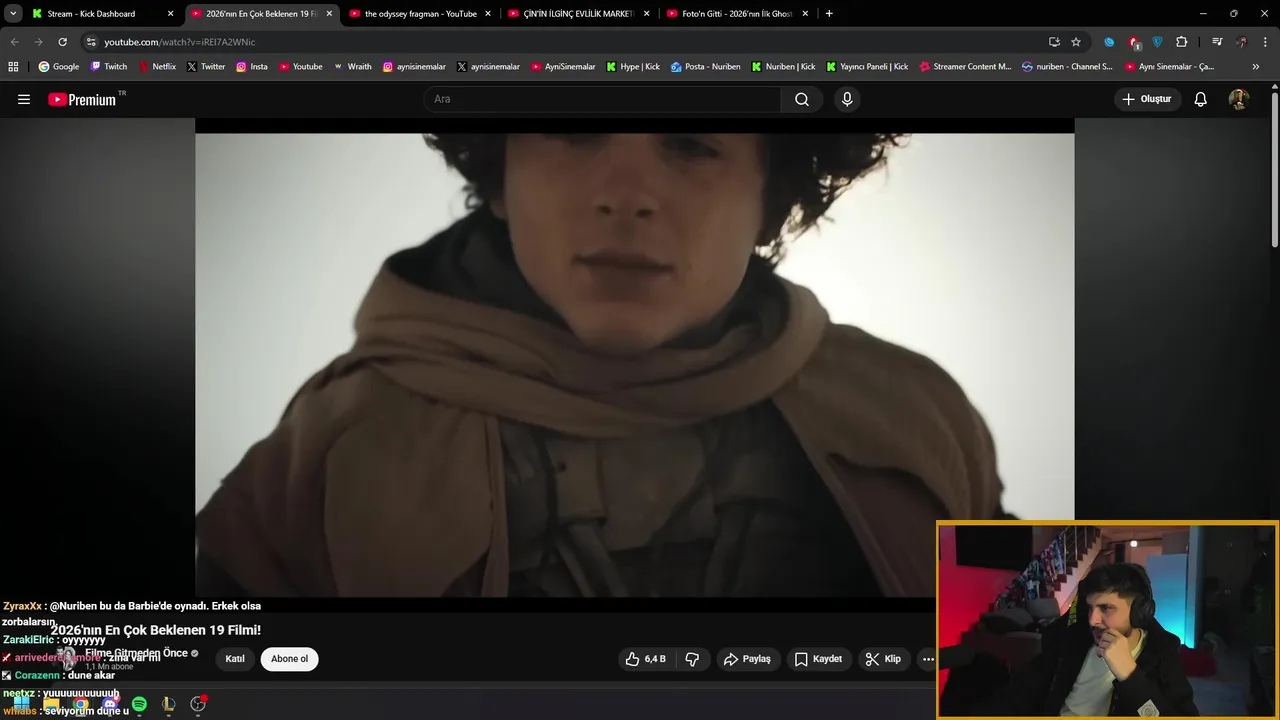Click the youtube.com address bar URL
This screenshot has height=720, width=1280.
[180, 42]
